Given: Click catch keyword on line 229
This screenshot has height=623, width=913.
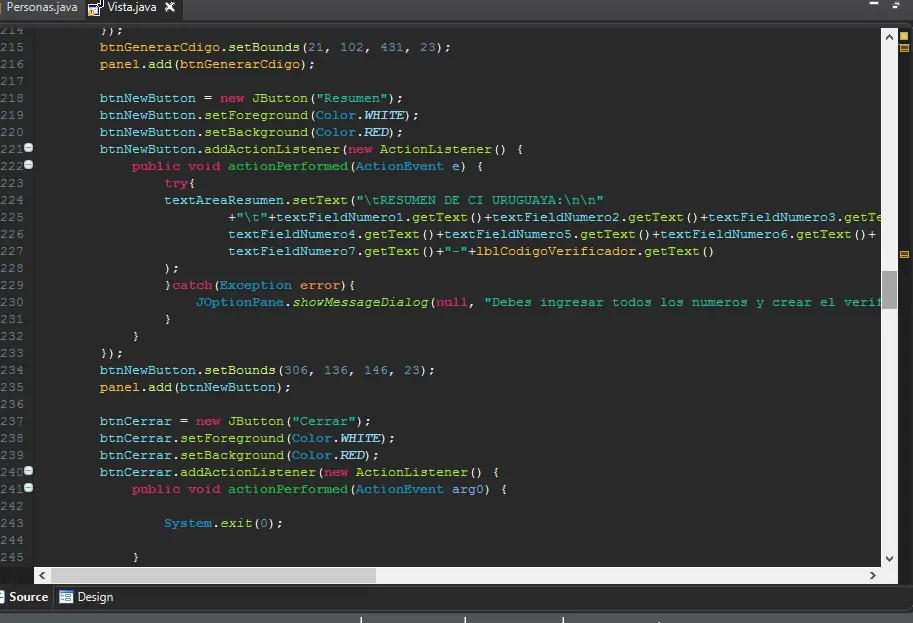Looking at the screenshot, I should click(192, 285).
